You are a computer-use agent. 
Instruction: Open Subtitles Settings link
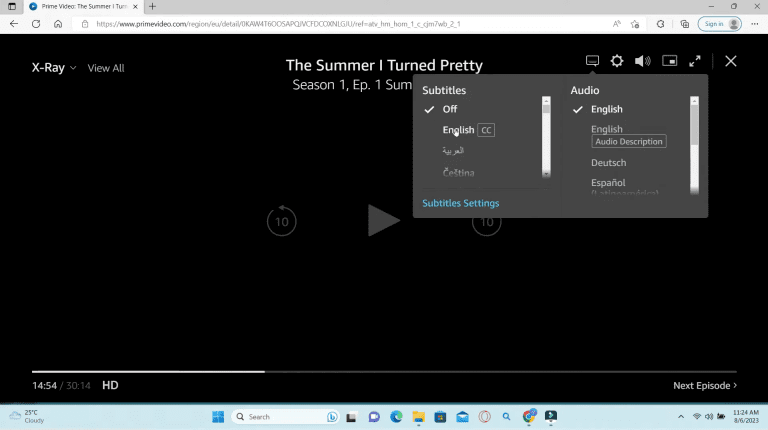click(460, 203)
